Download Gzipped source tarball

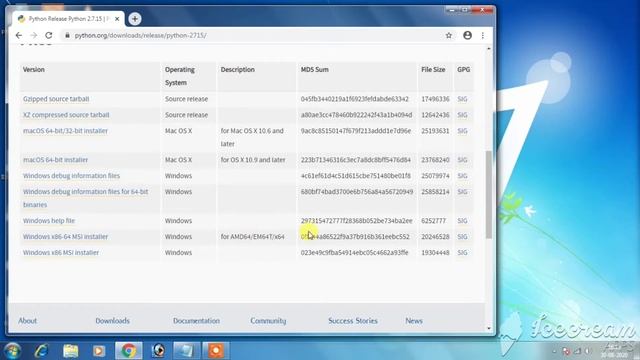pyautogui.click(x=56, y=99)
